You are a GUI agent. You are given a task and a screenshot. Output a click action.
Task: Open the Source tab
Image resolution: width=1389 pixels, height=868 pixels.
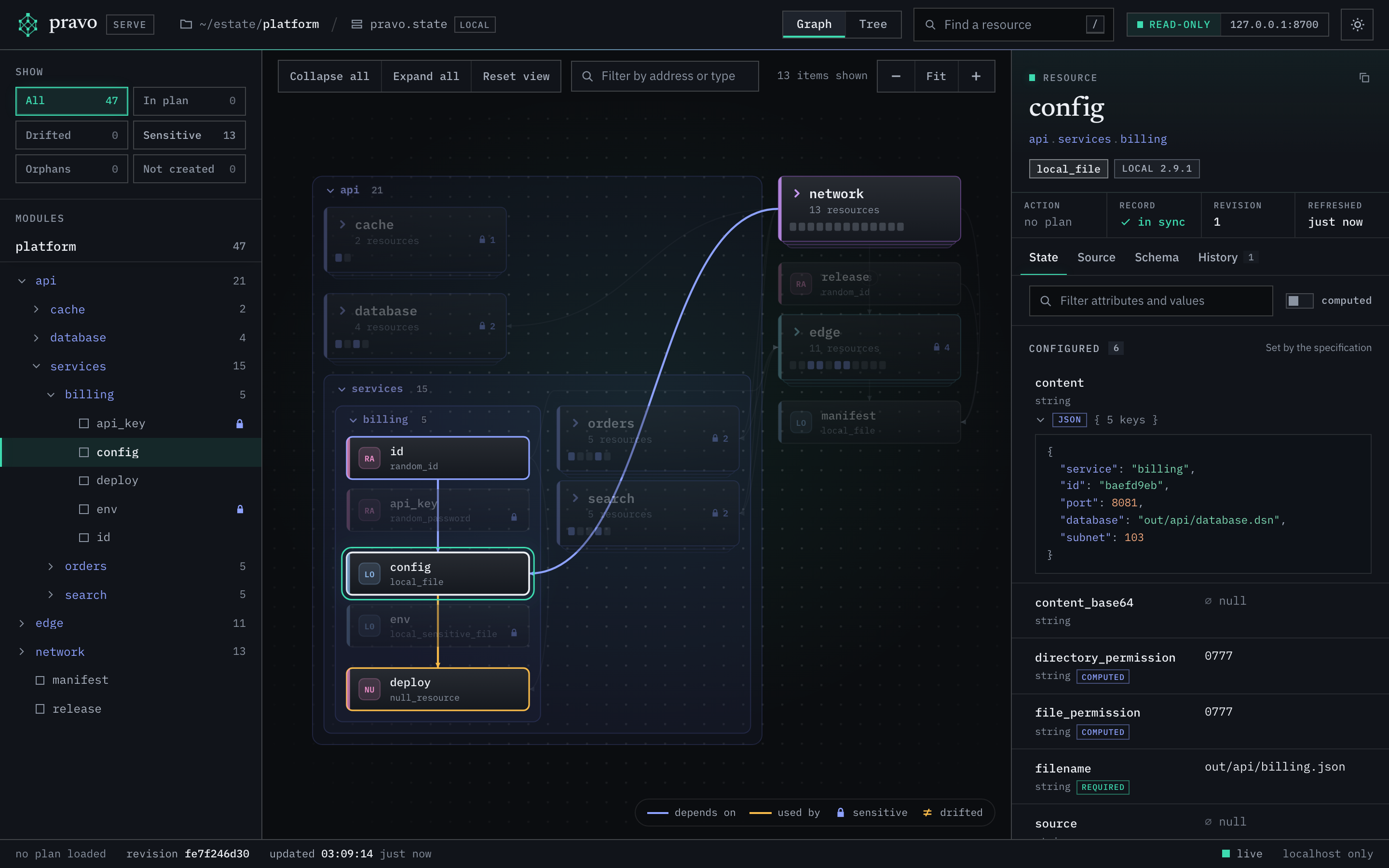pyautogui.click(x=1096, y=257)
